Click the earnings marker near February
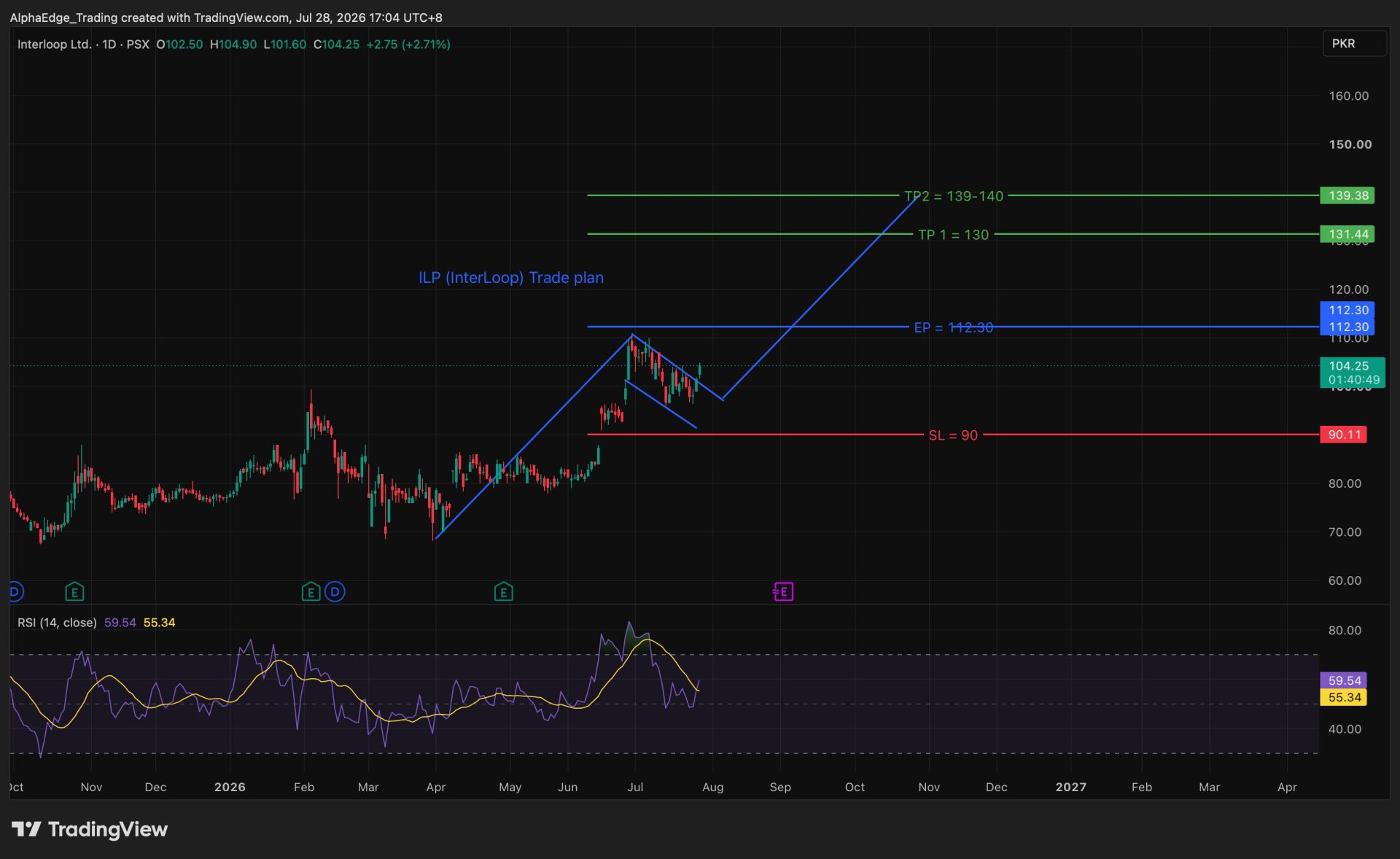 coord(311,591)
